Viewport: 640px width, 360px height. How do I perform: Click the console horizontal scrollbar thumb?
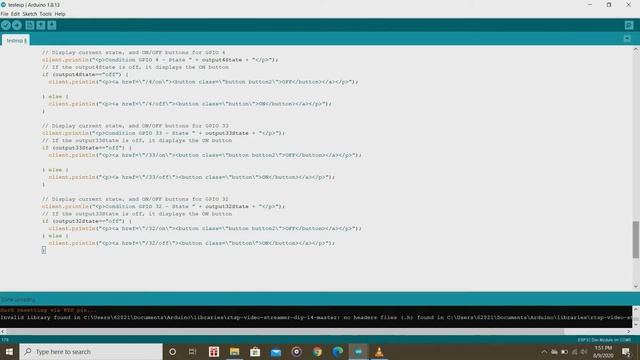point(285,331)
